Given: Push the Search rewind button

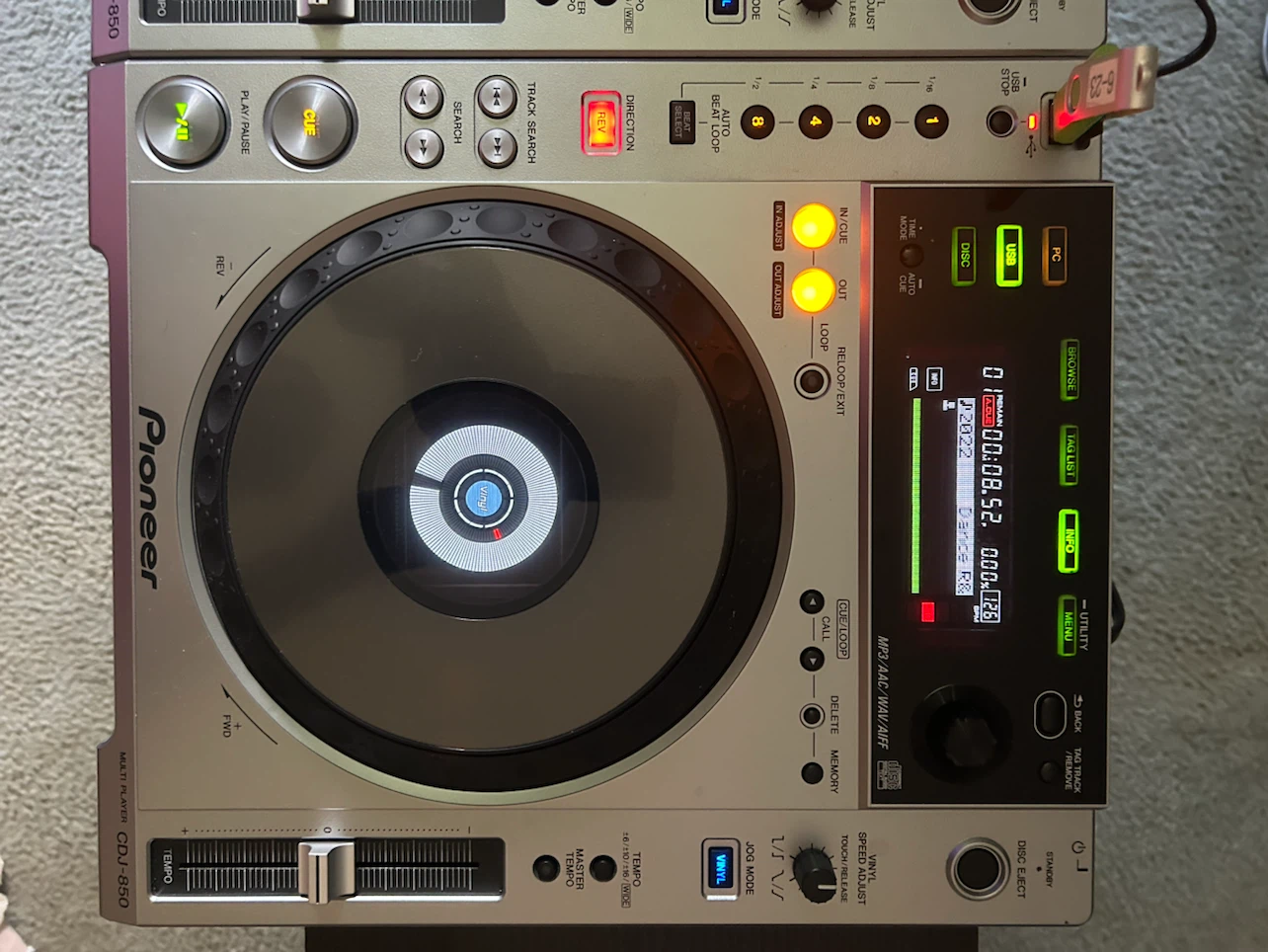Looking at the screenshot, I should 424,98.
